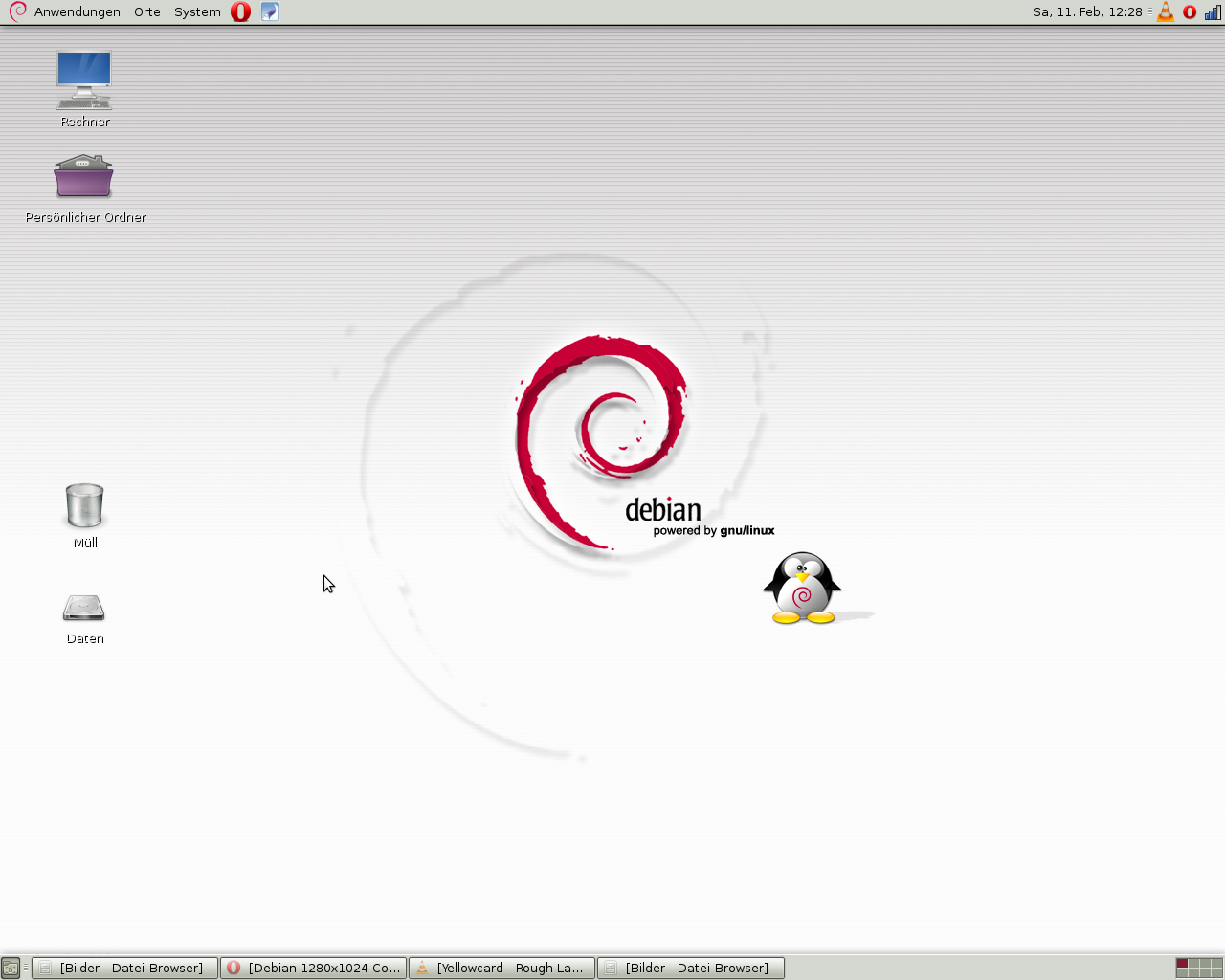Launch Opera from the top panel launcher
The height and width of the screenshot is (980, 1225).
pyautogui.click(x=241, y=12)
